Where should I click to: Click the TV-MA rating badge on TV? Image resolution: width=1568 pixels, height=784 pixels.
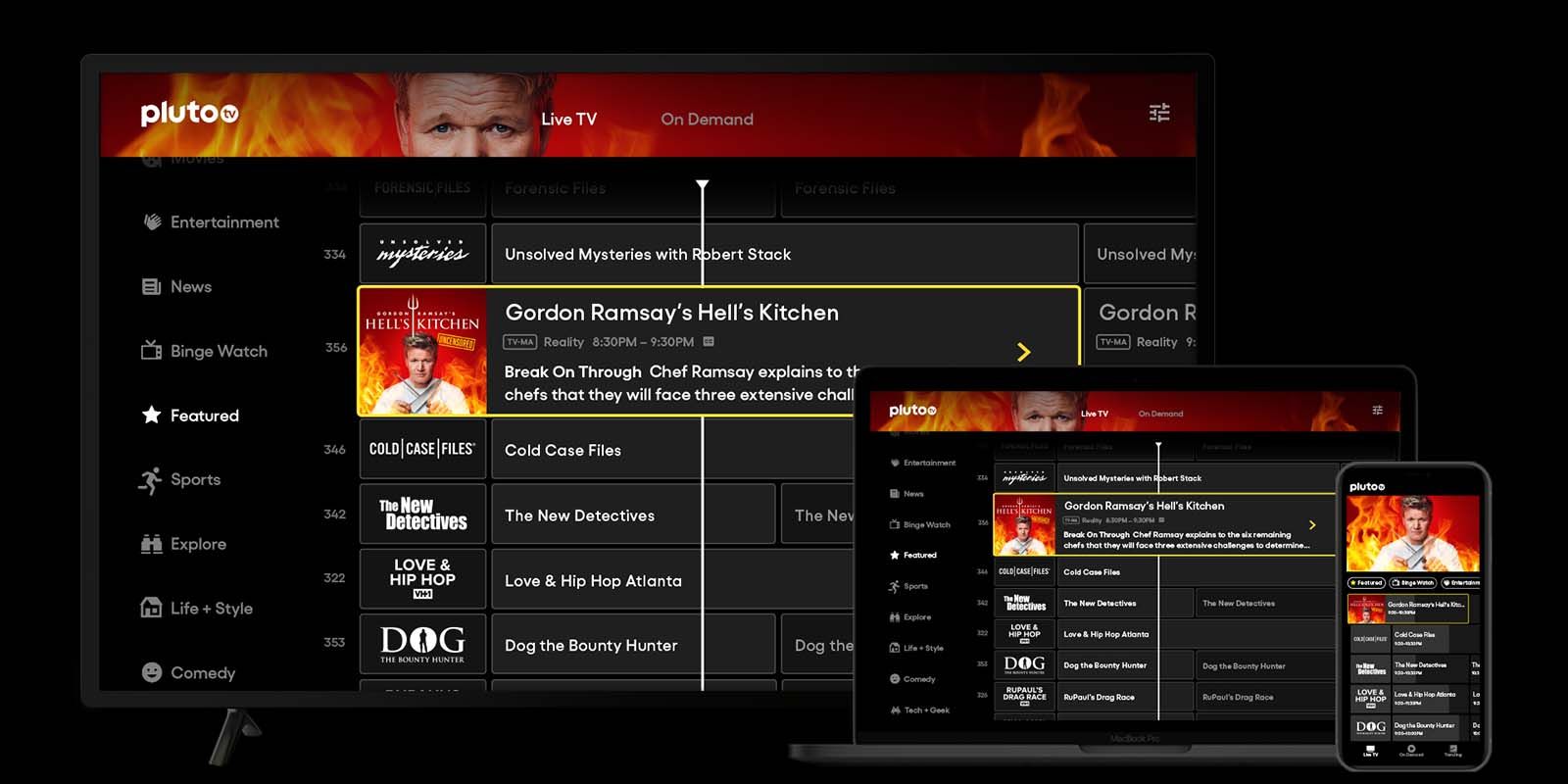pyautogui.click(x=520, y=342)
